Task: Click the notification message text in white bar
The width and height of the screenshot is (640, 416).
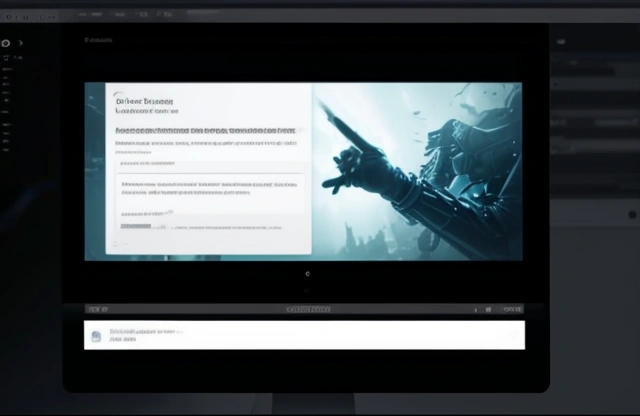Action: click(145, 331)
